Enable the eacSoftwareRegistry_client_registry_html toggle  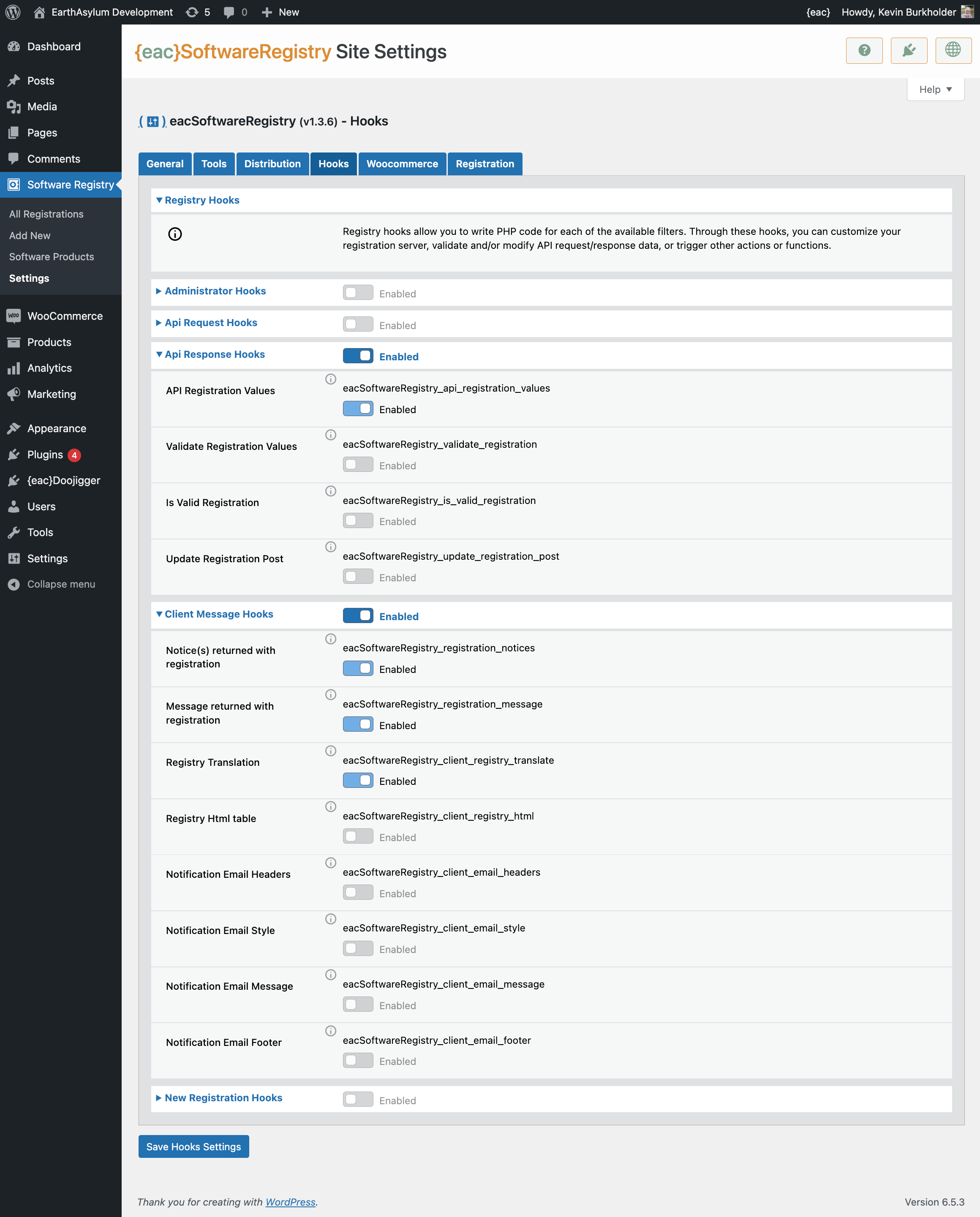358,836
